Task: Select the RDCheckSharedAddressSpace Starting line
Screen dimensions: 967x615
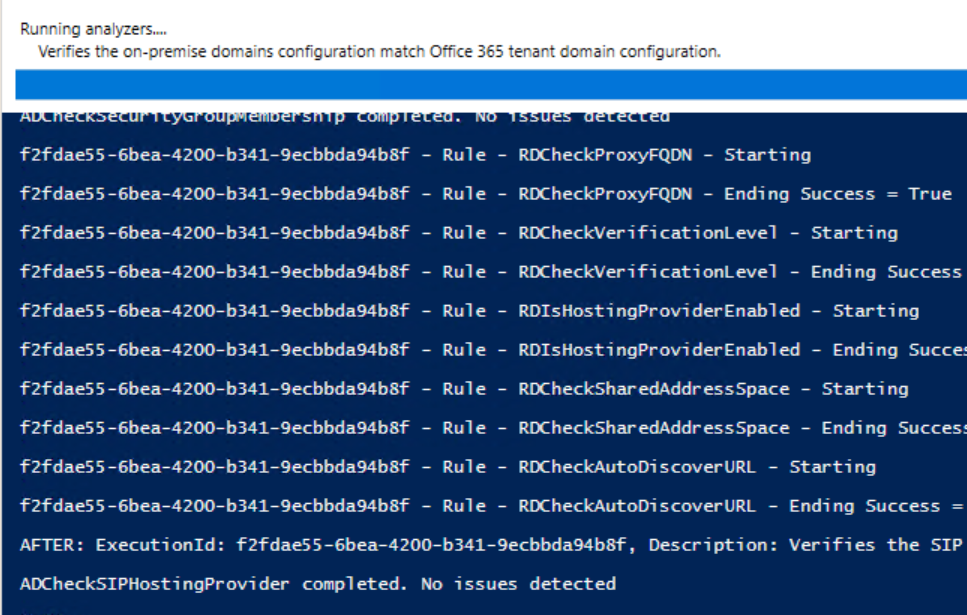Action: click(x=464, y=389)
